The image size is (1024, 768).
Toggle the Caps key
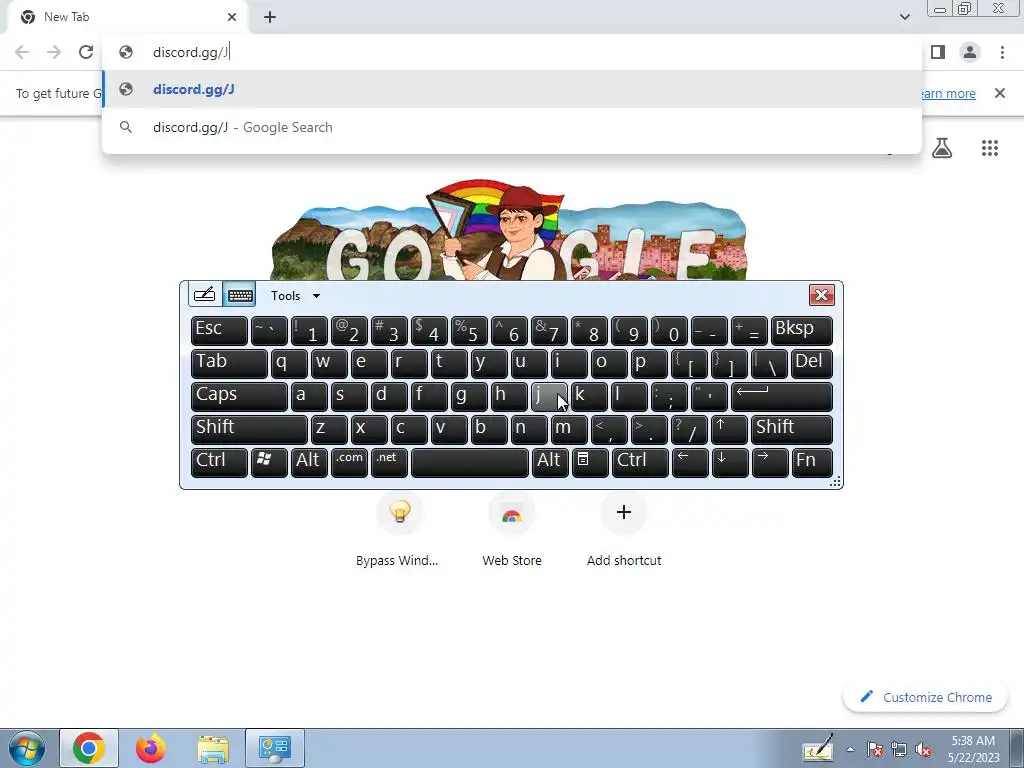(239, 397)
